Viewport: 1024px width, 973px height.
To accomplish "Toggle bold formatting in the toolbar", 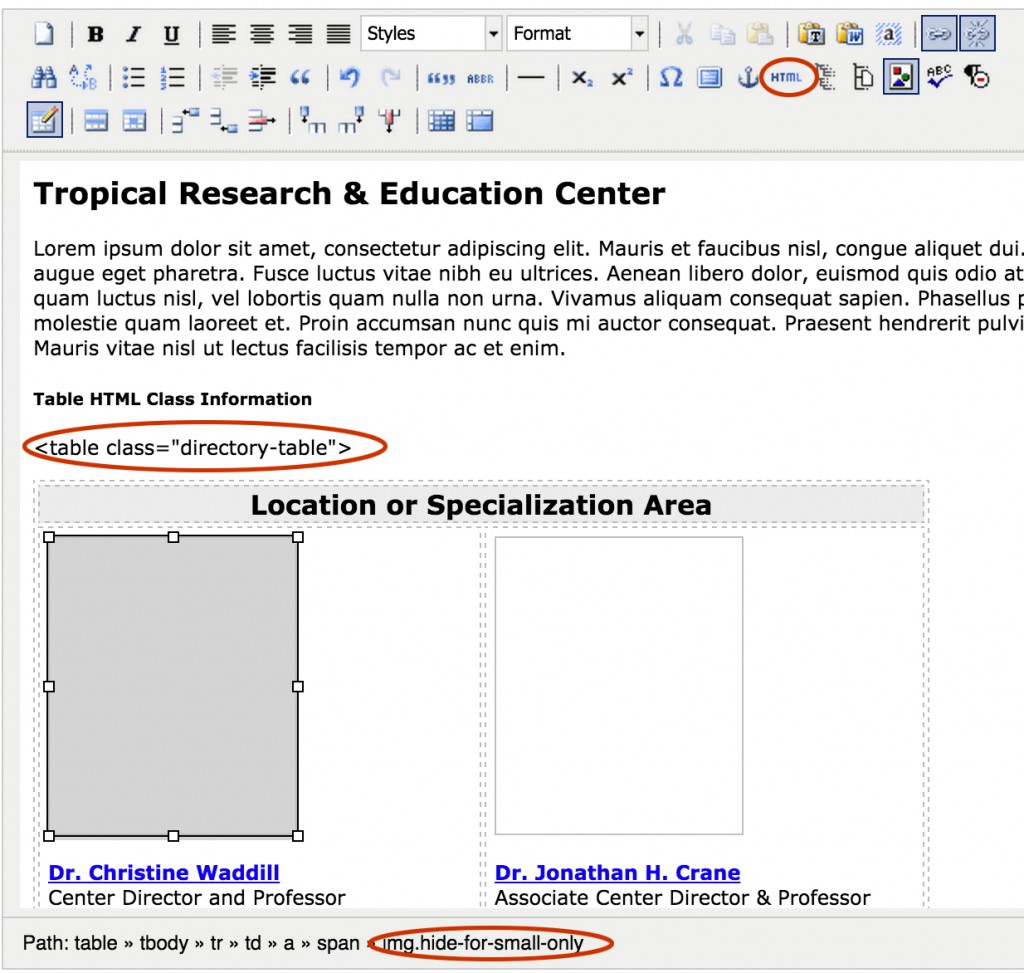I will pos(95,35).
